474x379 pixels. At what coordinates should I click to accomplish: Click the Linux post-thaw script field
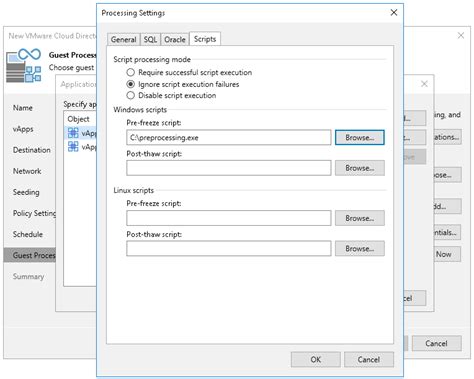tap(229, 249)
